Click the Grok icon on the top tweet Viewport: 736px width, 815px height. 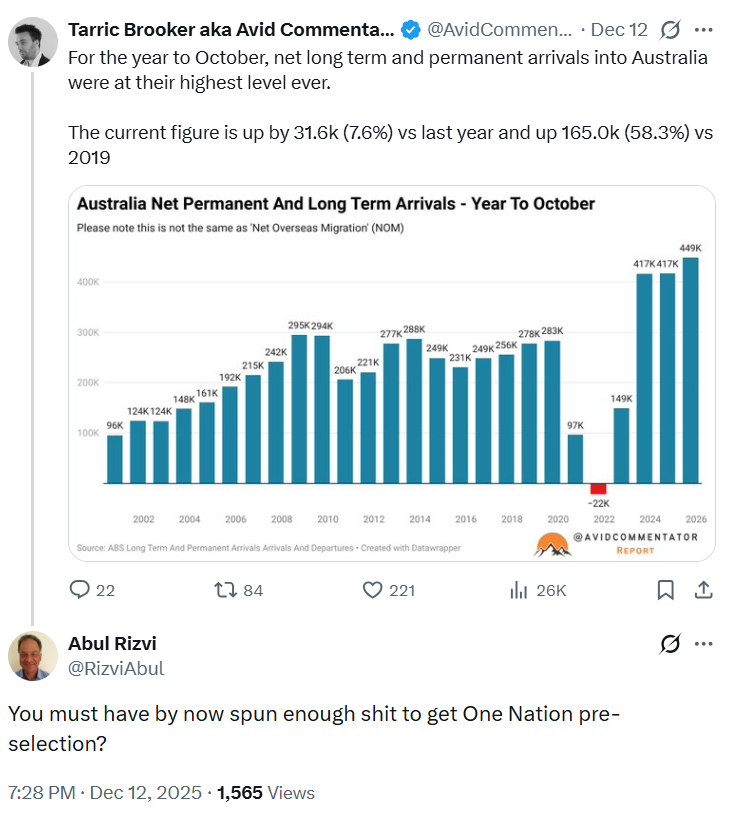coord(672,30)
